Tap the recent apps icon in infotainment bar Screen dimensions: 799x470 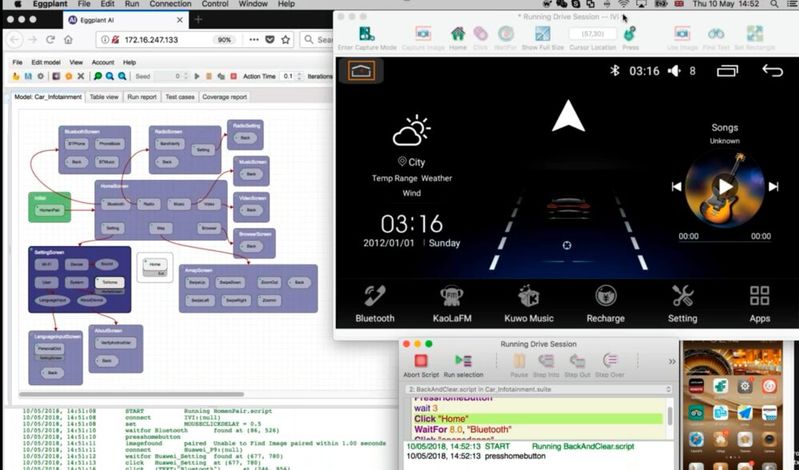click(727, 71)
